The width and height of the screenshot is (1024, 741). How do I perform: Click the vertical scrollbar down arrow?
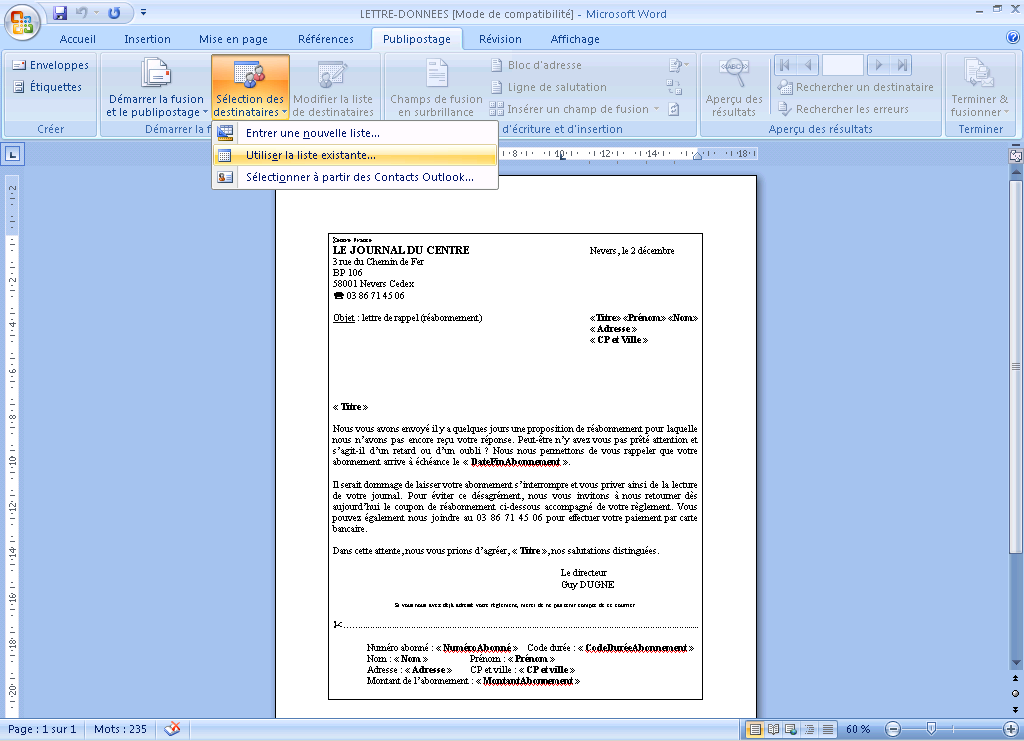(1016, 709)
